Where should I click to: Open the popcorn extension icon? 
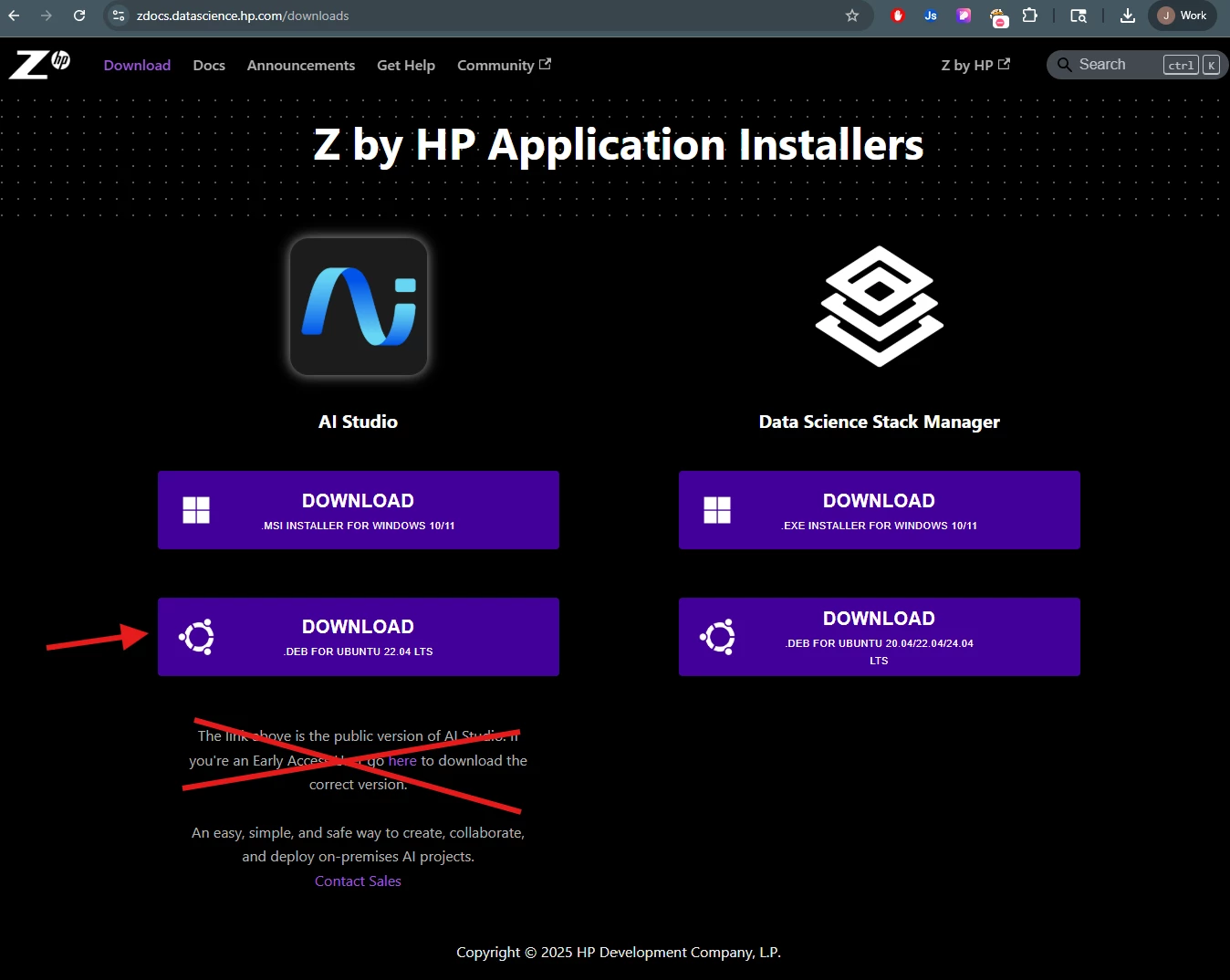[x=999, y=17]
